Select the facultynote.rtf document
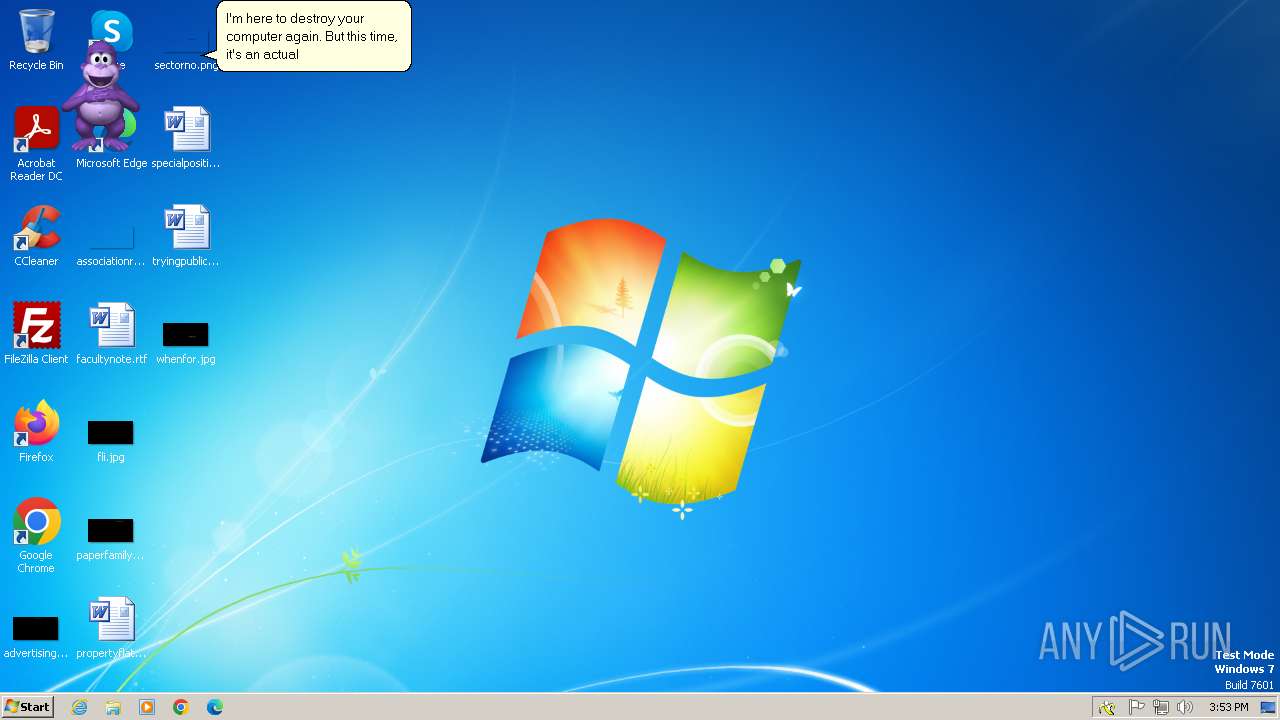The image size is (1280, 720). pyautogui.click(x=111, y=334)
